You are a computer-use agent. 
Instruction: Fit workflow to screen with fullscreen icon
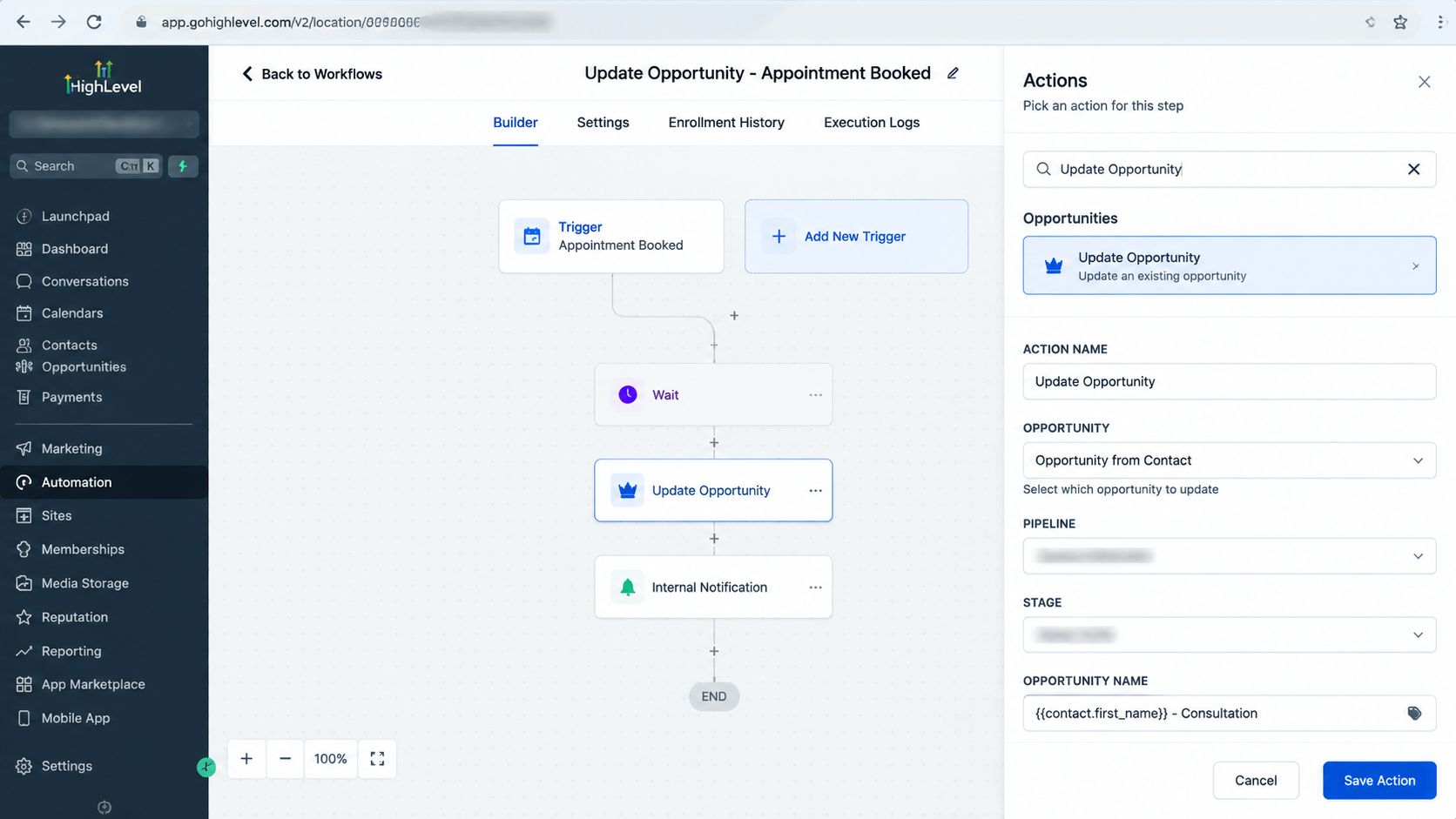pyautogui.click(x=377, y=758)
